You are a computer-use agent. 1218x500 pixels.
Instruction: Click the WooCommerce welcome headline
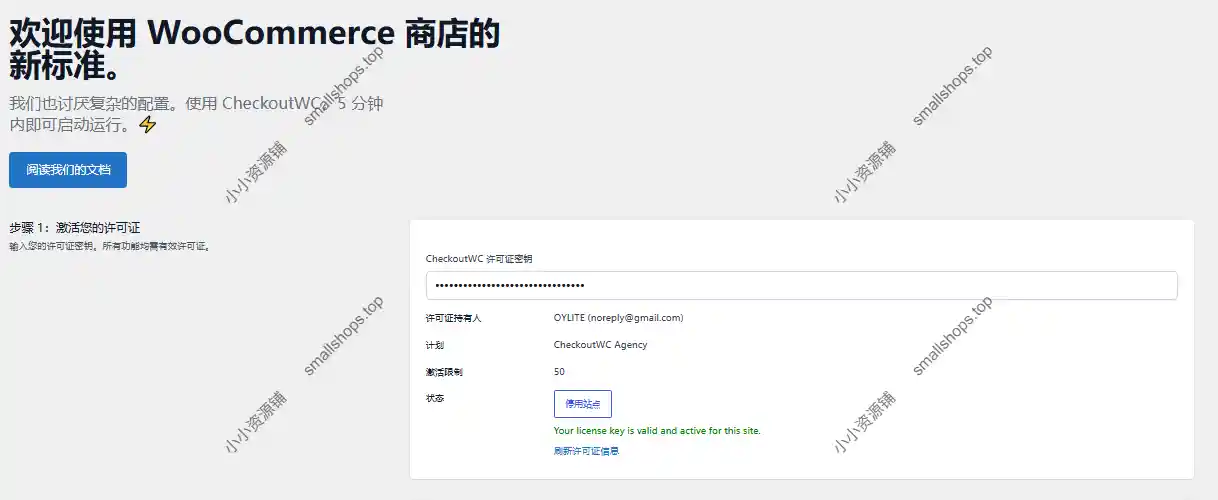click(254, 49)
